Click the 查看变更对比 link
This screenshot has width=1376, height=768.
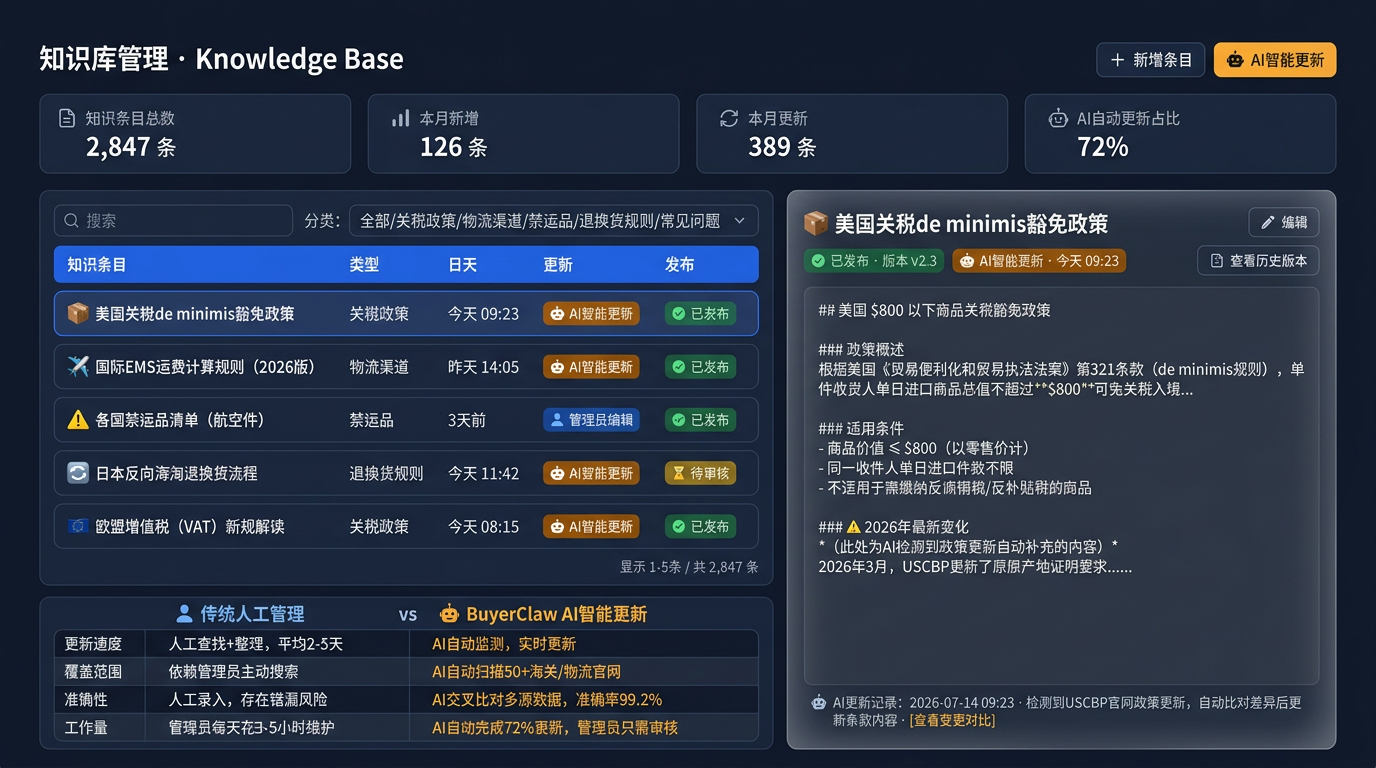tap(952, 720)
